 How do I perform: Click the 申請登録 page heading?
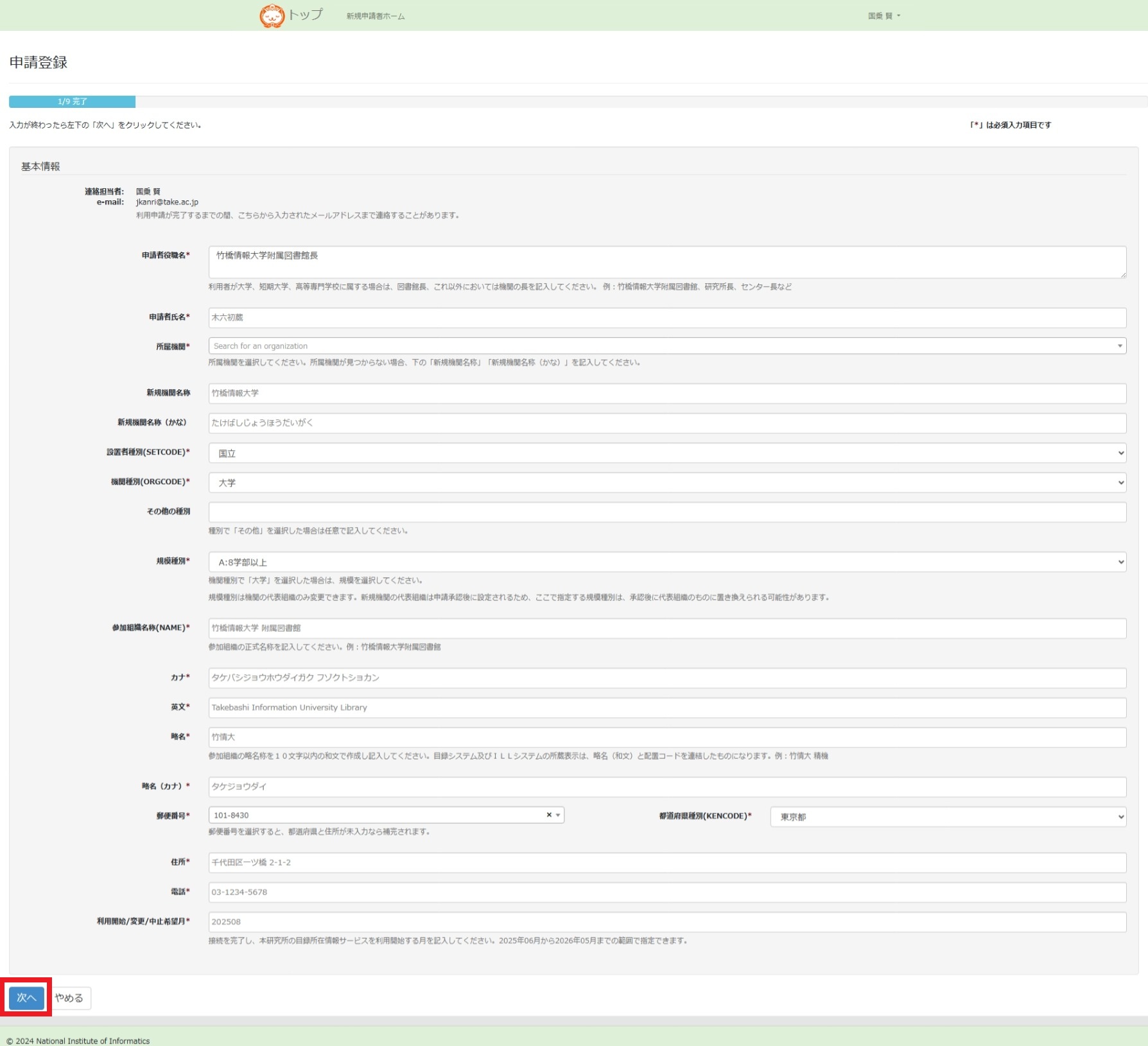[x=39, y=62]
